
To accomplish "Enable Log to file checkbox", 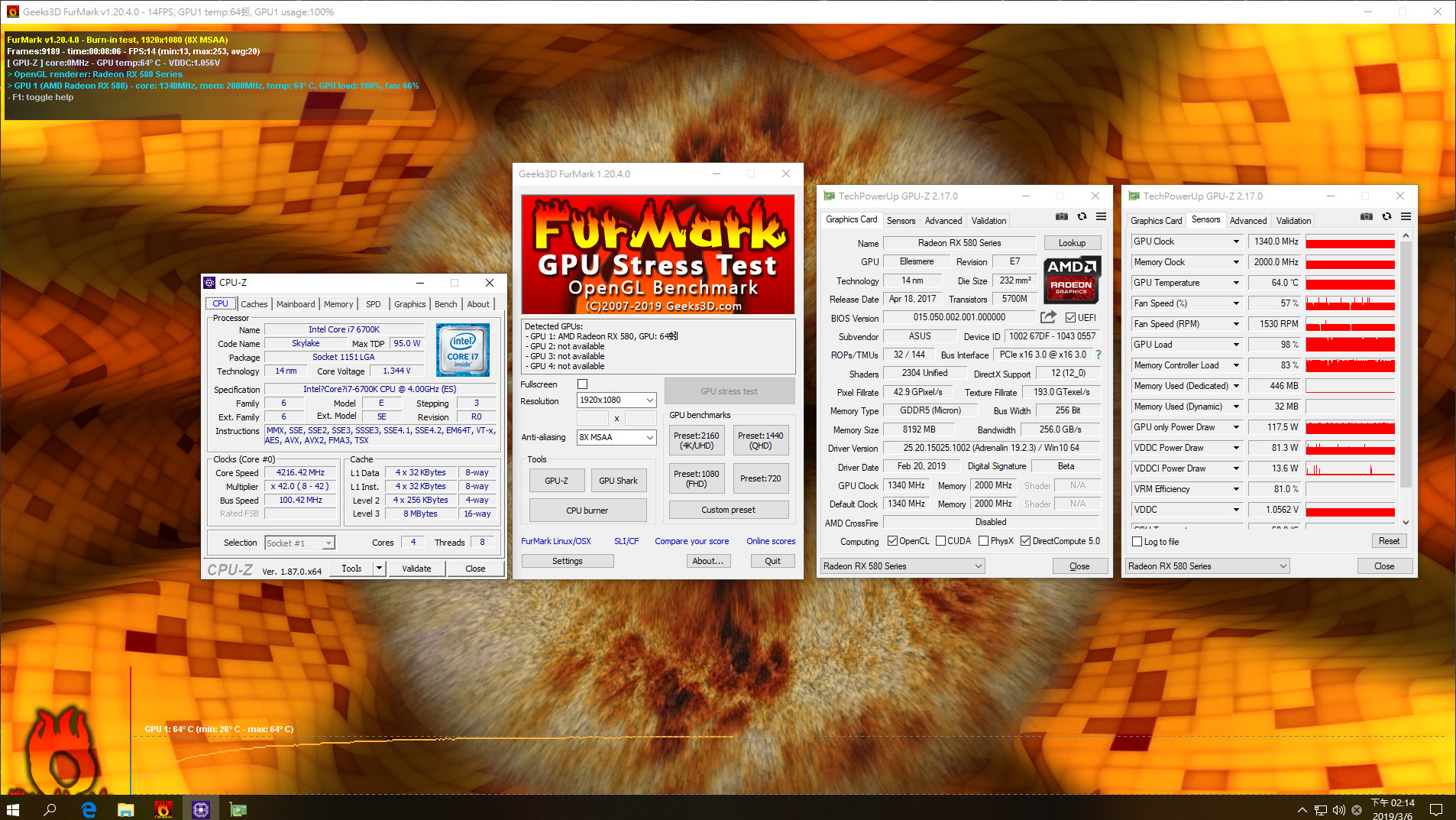I will point(1137,542).
